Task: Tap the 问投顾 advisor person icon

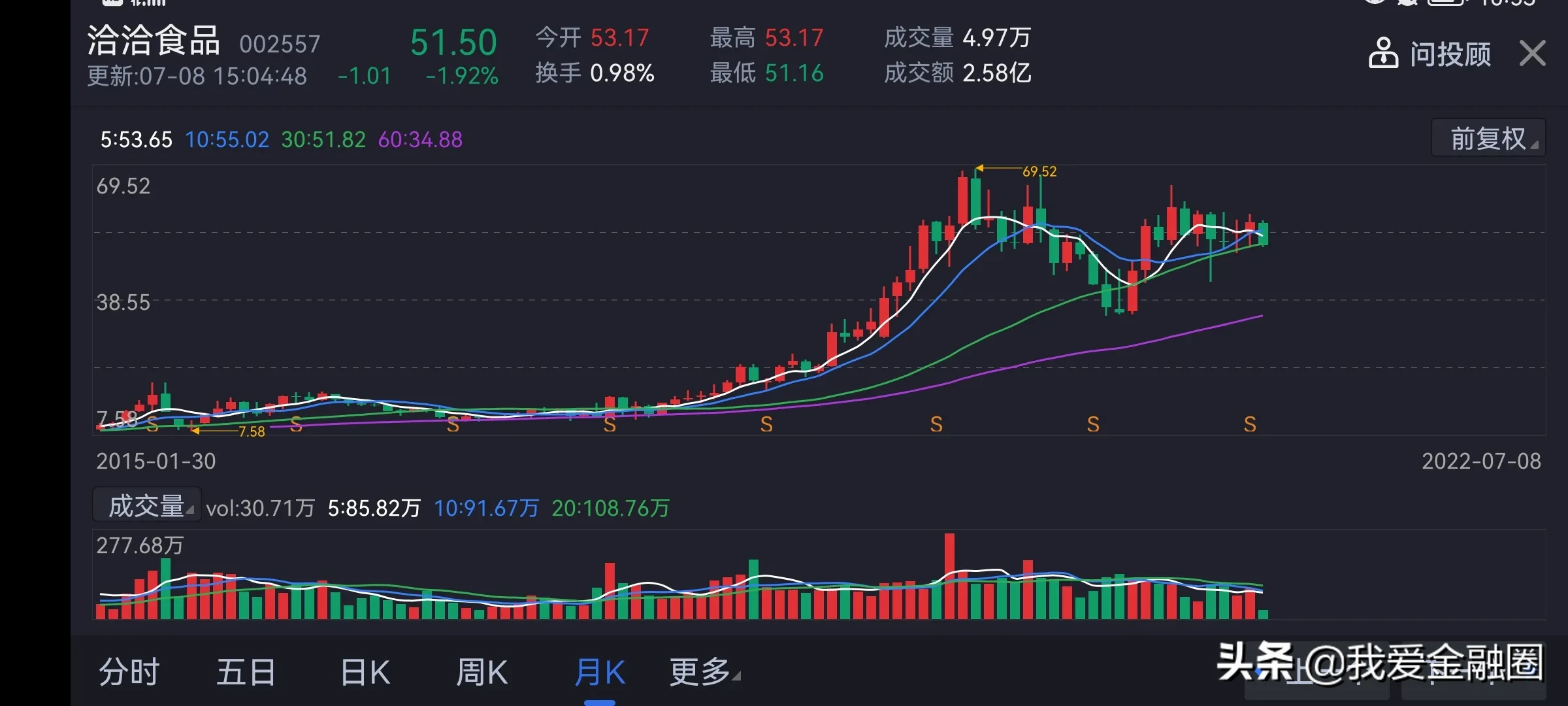Action: click(1382, 54)
